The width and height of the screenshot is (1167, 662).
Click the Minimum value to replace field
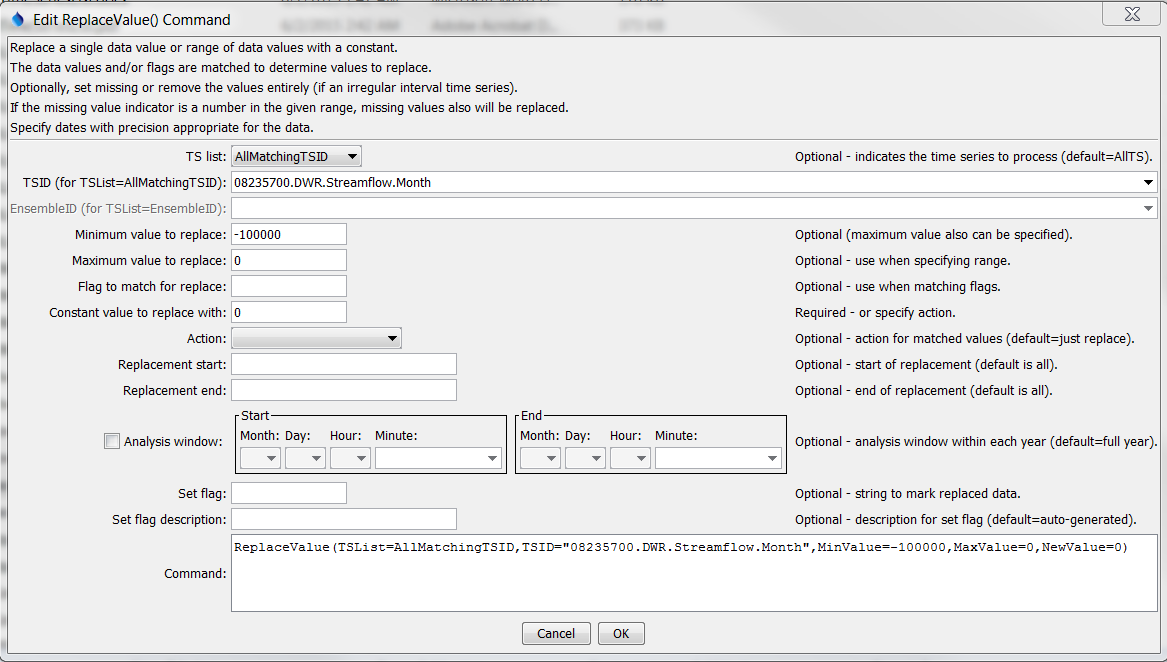click(289, 234)
